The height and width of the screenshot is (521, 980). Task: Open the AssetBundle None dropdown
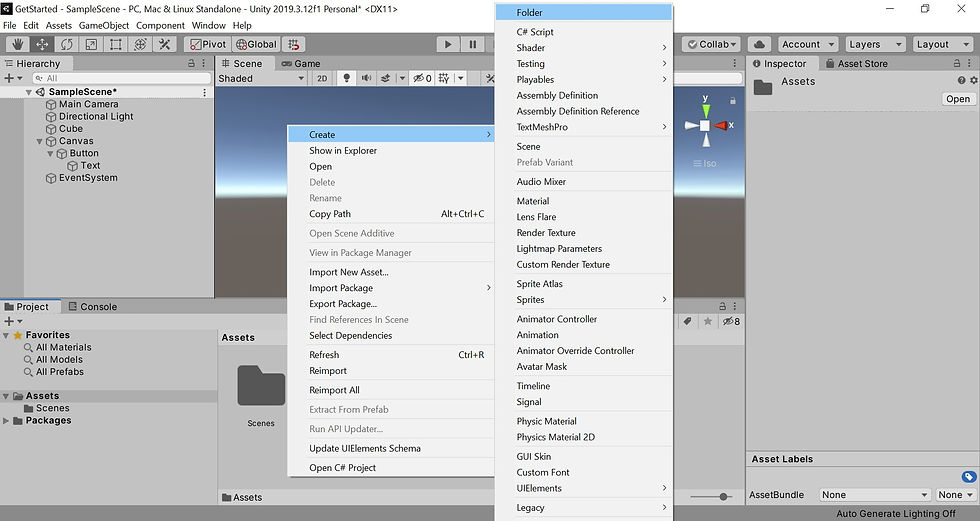click(875, 495)
